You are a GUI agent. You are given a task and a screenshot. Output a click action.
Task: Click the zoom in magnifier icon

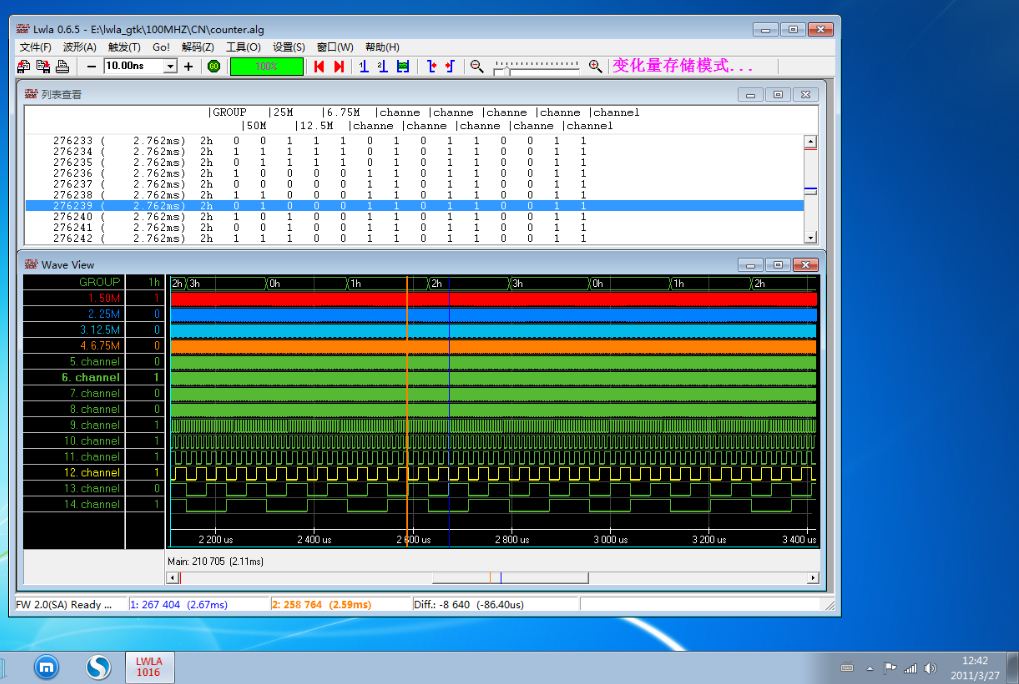click(595, 66)
